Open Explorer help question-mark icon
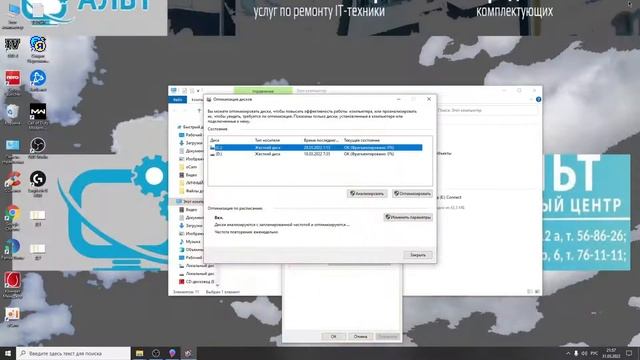This screenshot has height=360, width=640. 538,100
